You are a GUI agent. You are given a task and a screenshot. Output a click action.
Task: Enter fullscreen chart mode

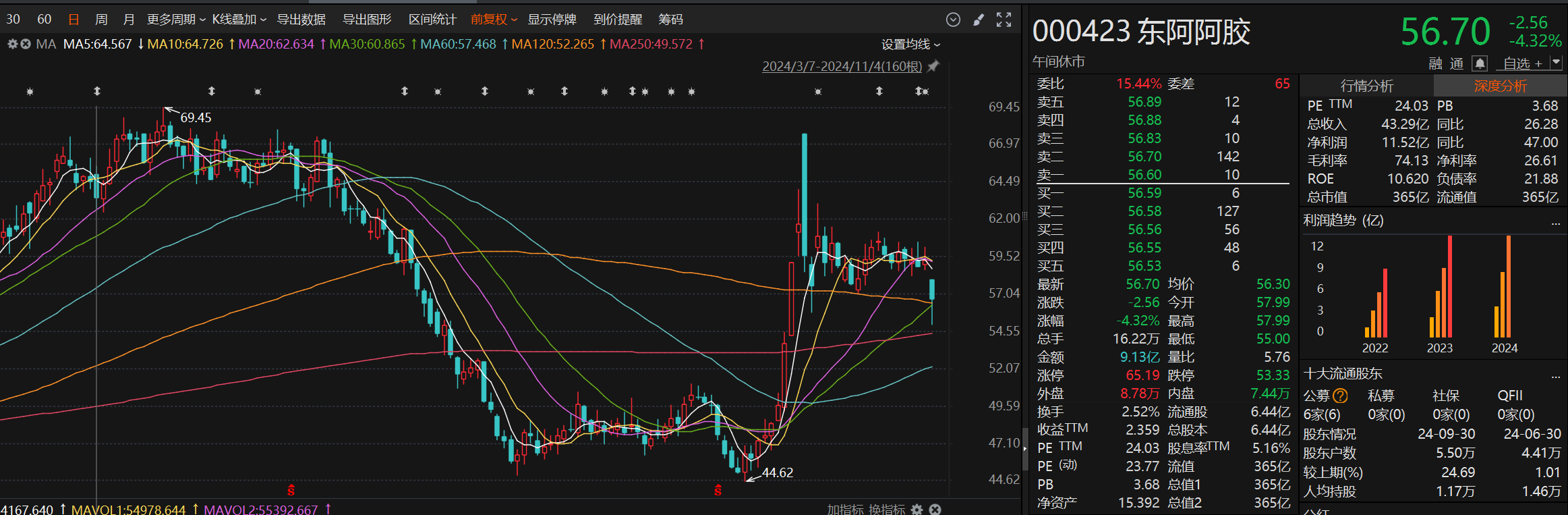[1004, 20]
